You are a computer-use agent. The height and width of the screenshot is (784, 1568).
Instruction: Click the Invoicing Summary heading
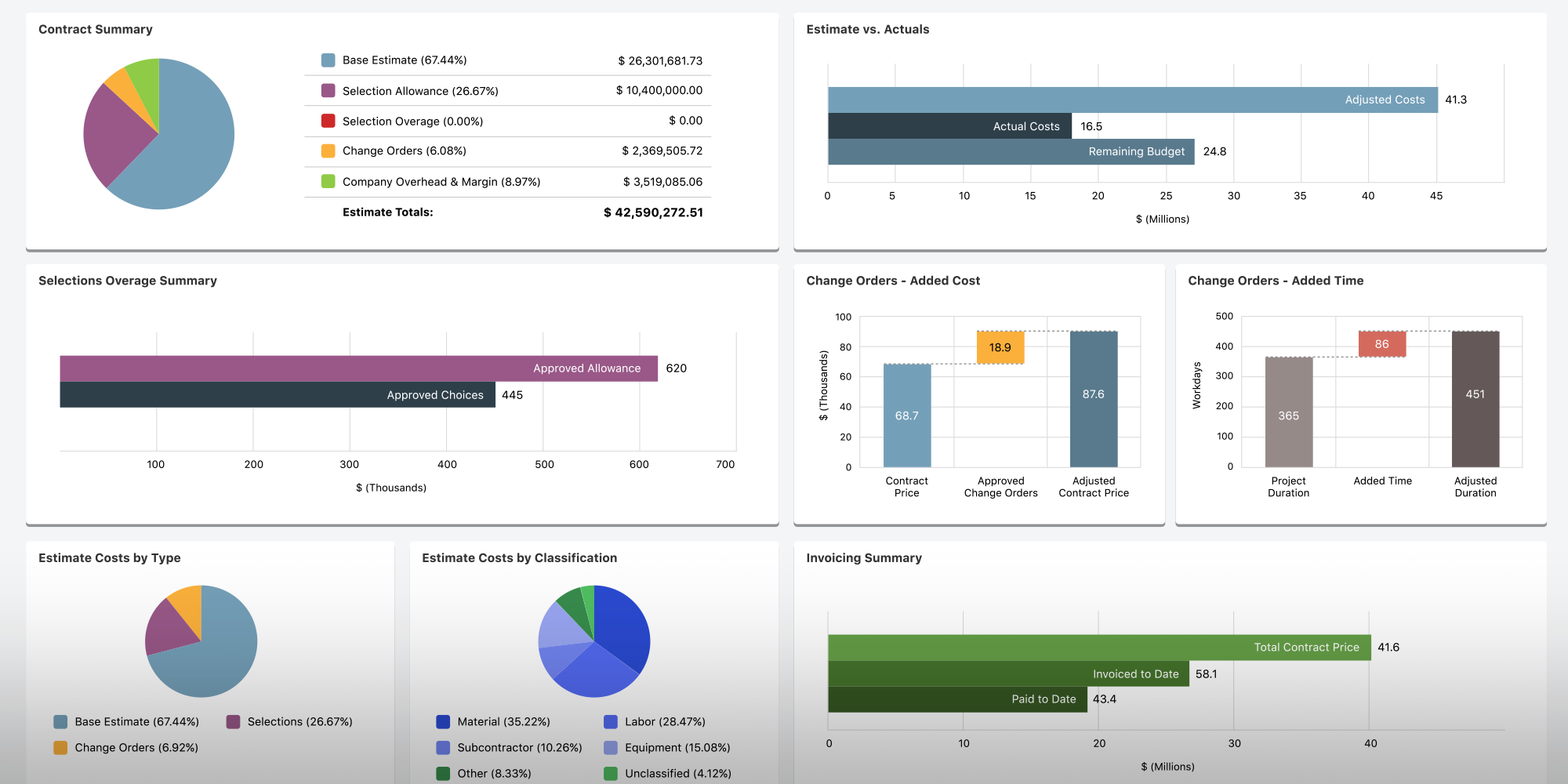pyautogui.click(x=864, y=557)
